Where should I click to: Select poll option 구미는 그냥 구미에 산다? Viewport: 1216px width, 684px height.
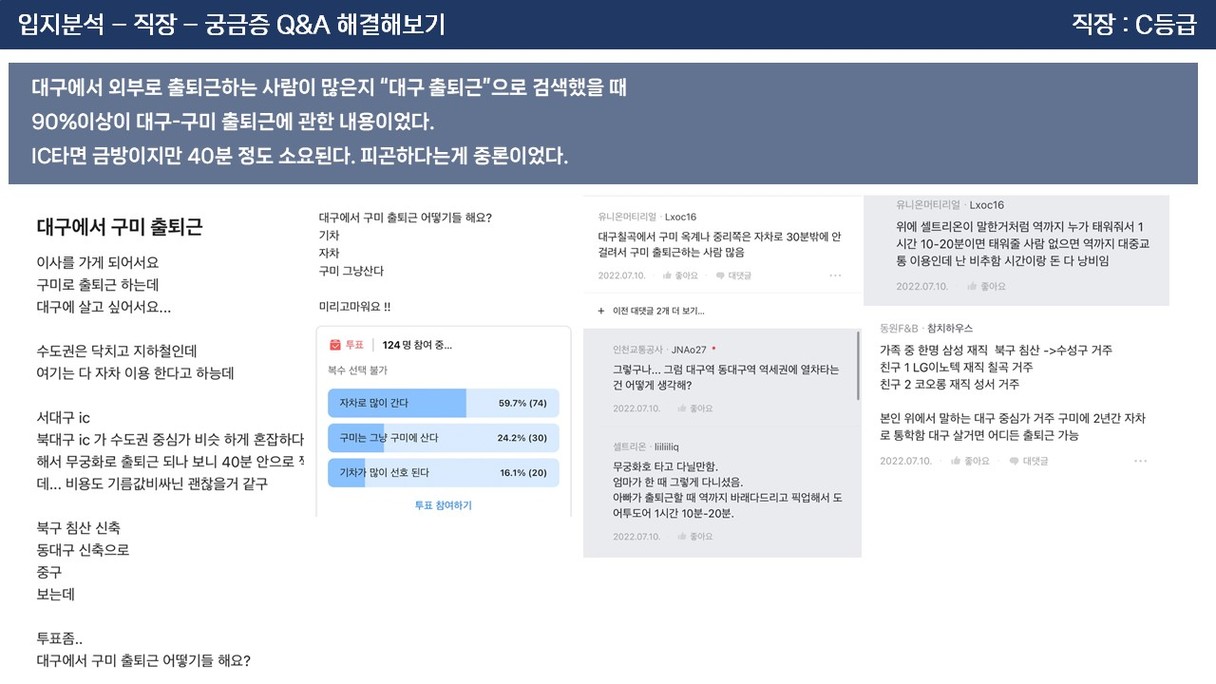coord(443,438)
